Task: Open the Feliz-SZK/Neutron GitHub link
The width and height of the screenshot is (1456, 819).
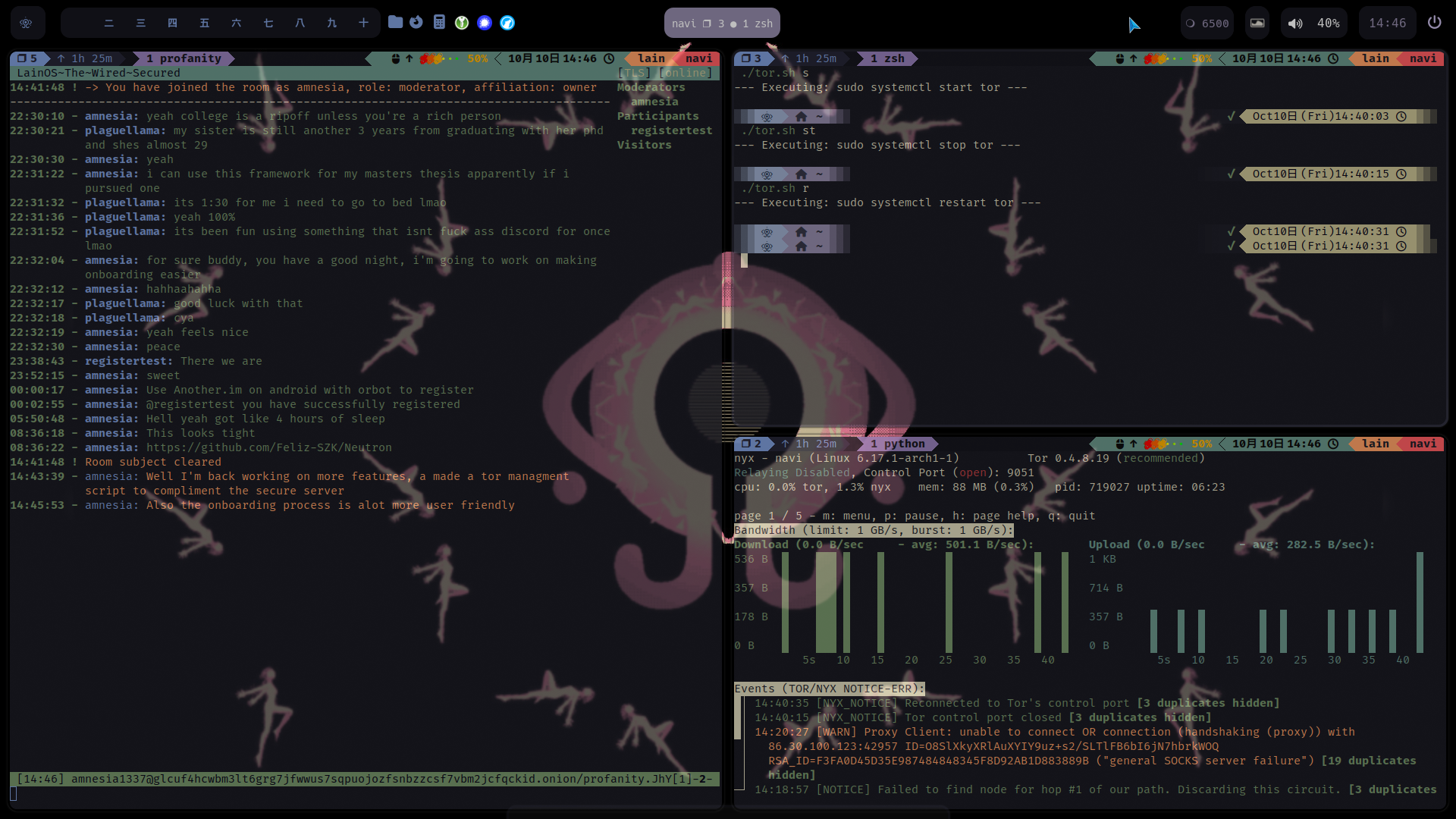Action: point(269,447)
